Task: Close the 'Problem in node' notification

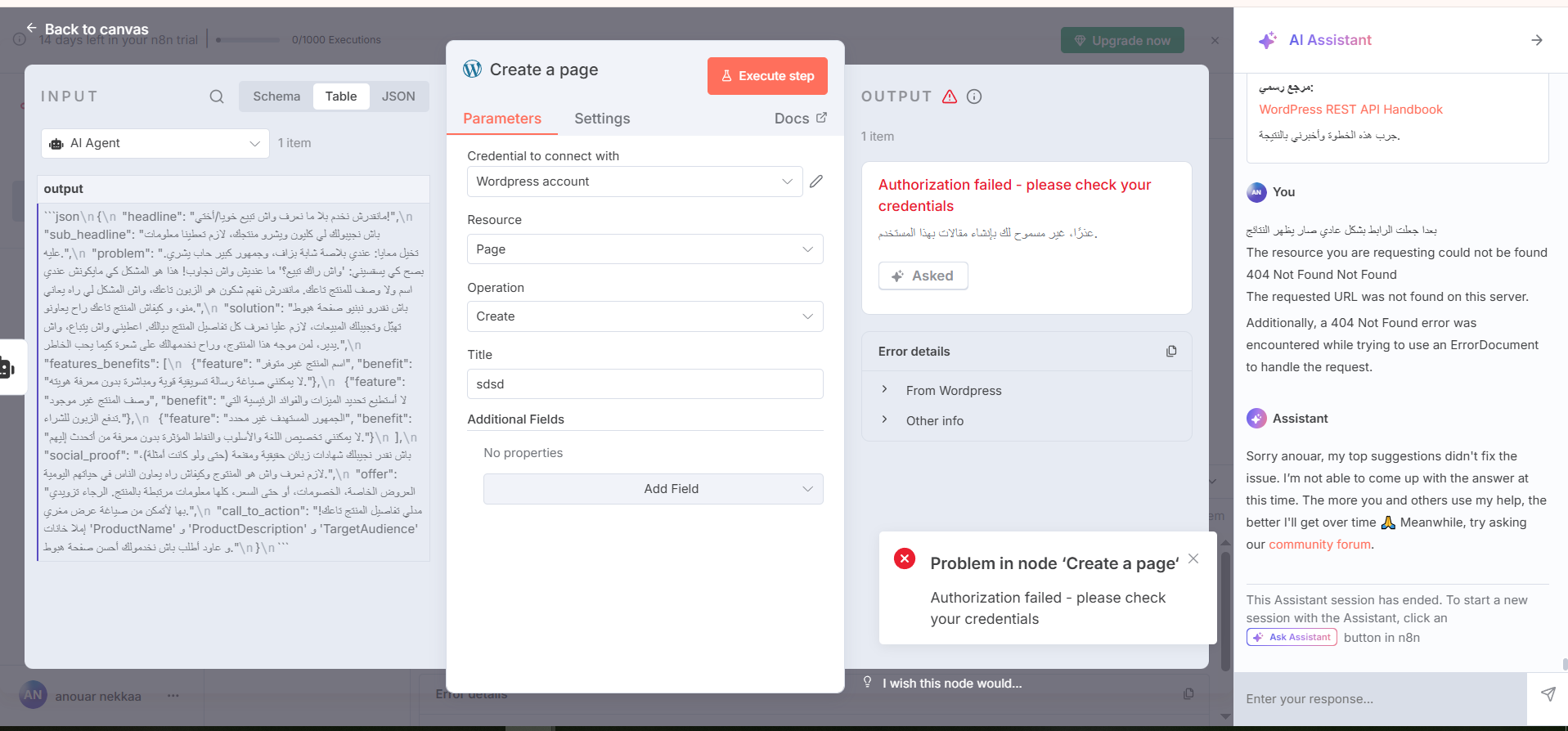Action: [x=1193, y=558]
